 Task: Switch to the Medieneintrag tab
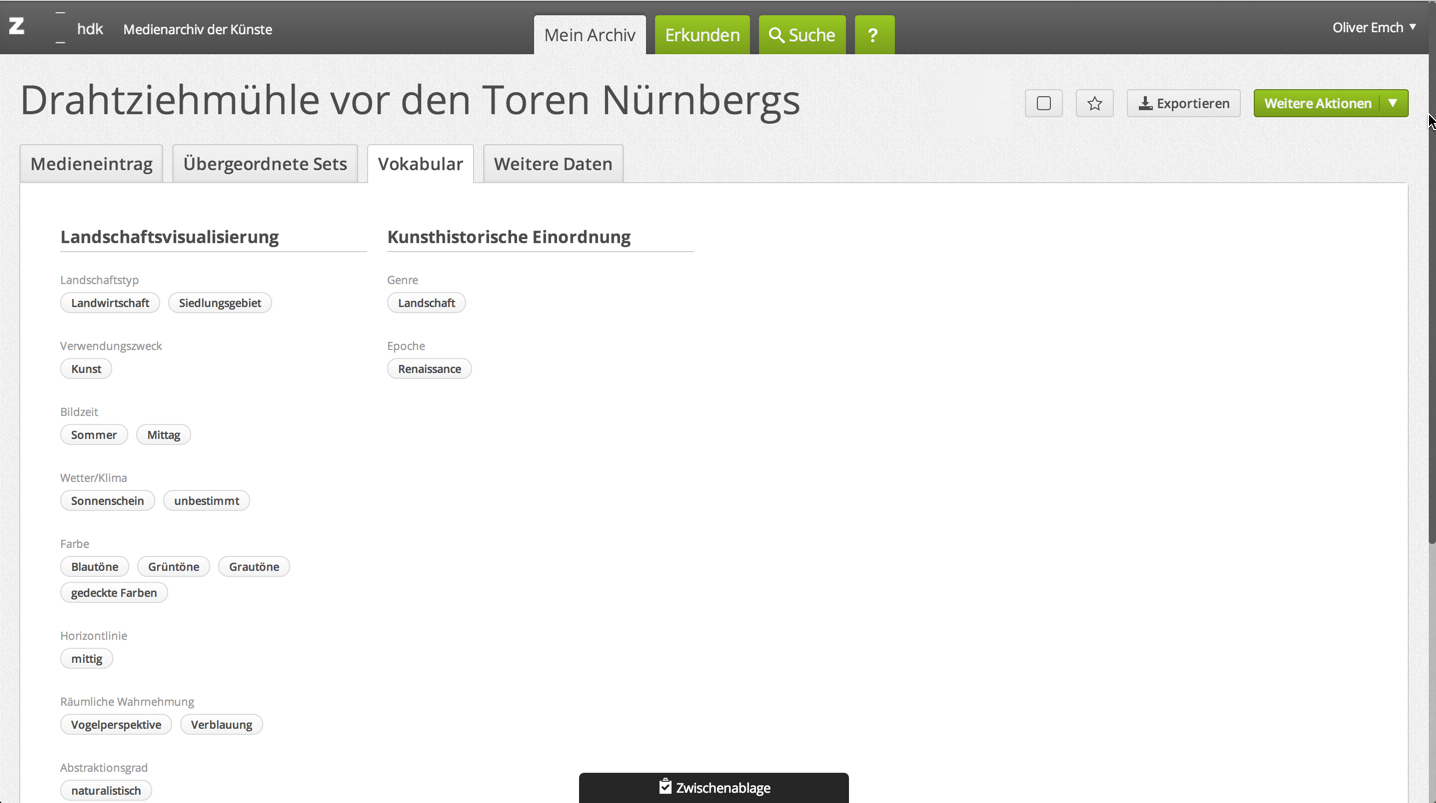[x=91, y=164]
